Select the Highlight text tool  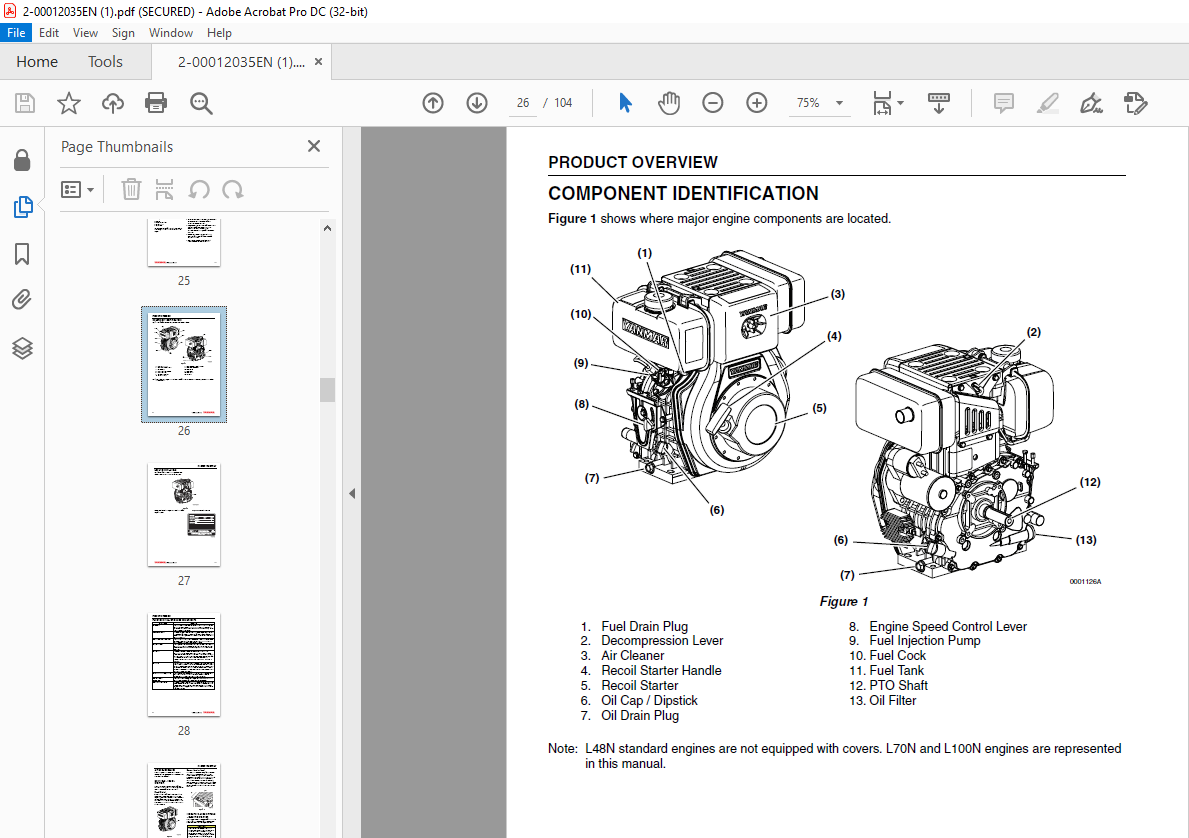pyautogui.click(x=1048, y=103)
